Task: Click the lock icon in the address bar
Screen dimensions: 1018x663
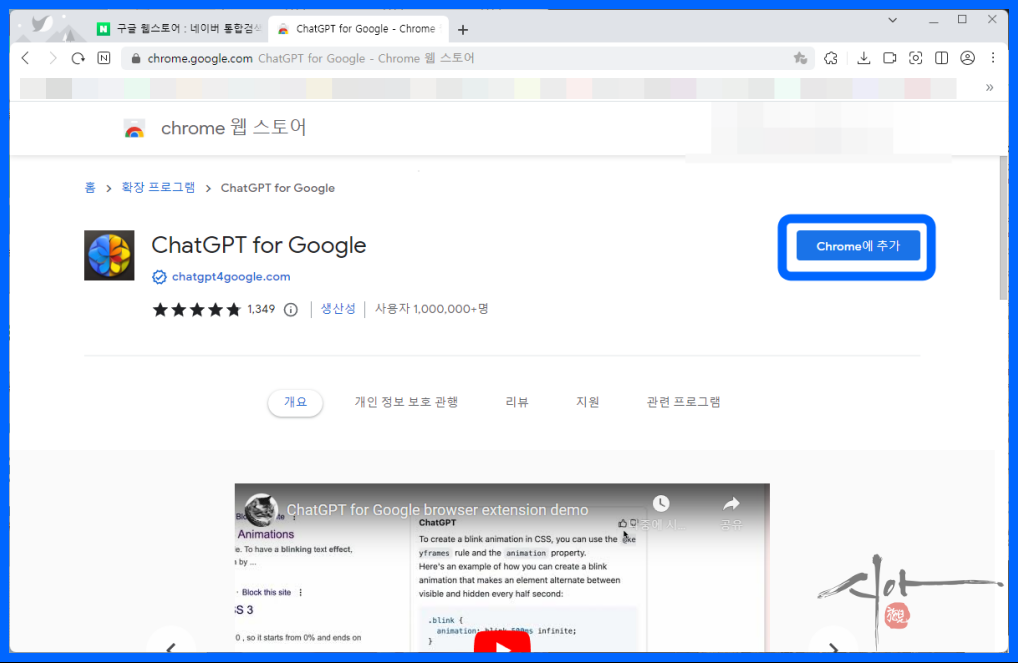Action: coord(136,58)
